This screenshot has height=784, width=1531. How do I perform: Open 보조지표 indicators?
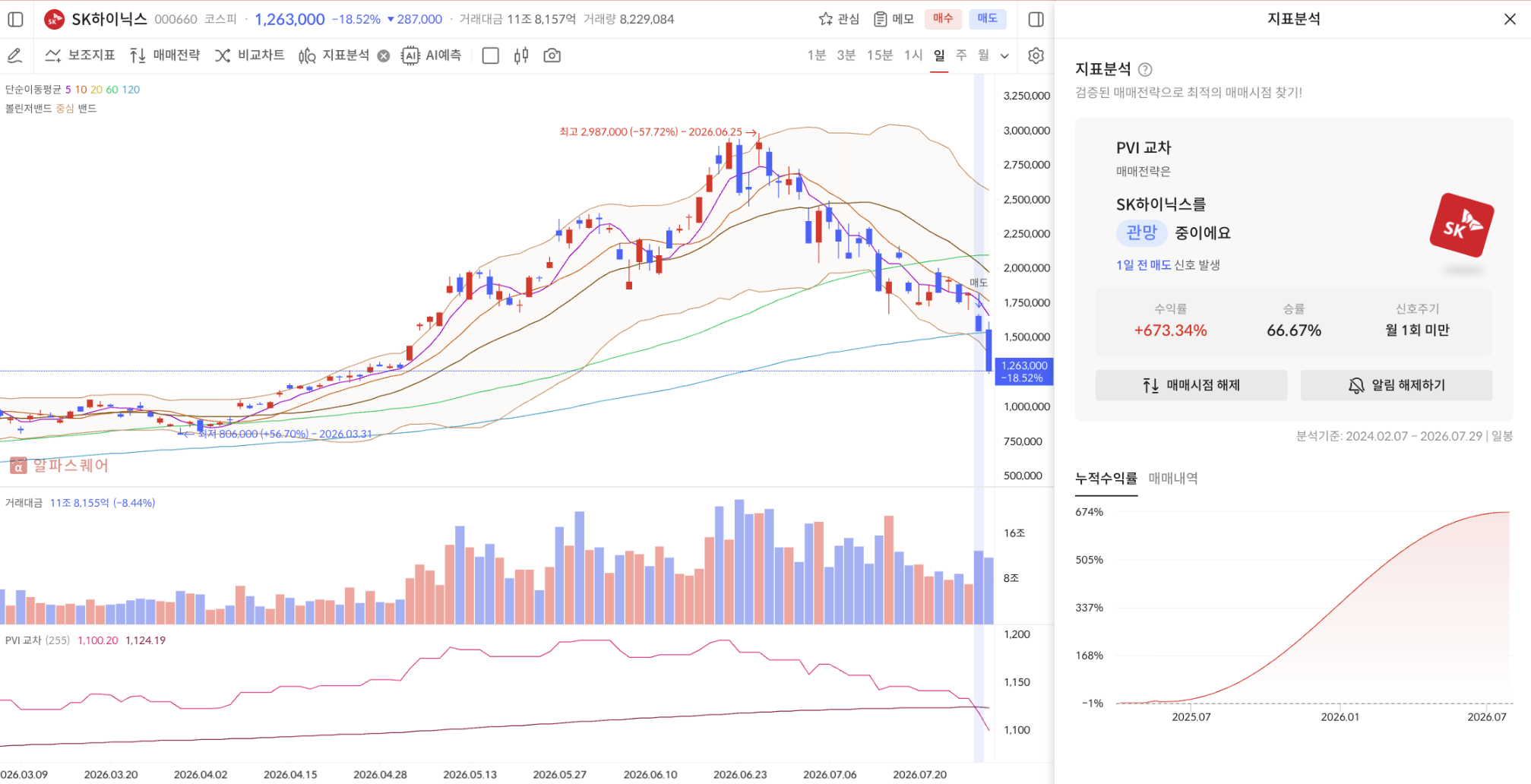pos(80,55)
